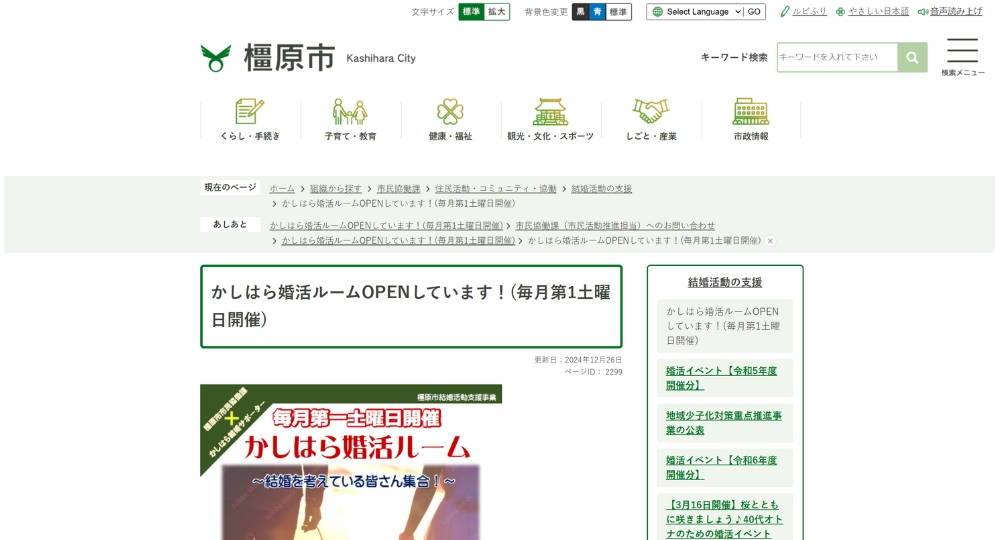The height and width of the screenshot is (540, 1000).
Task: Open the 市政情報 building icon
Action: 751,112
